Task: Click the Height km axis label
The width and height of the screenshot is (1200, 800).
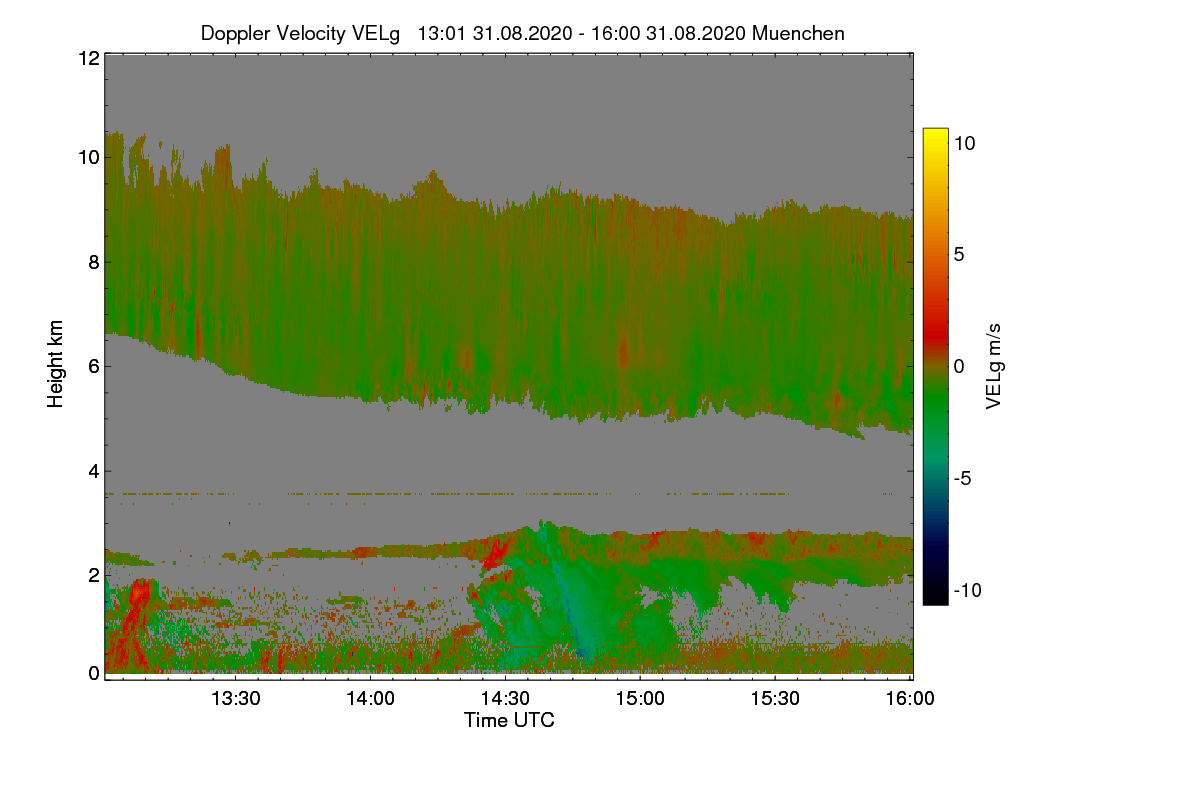Action: point(55,364)
